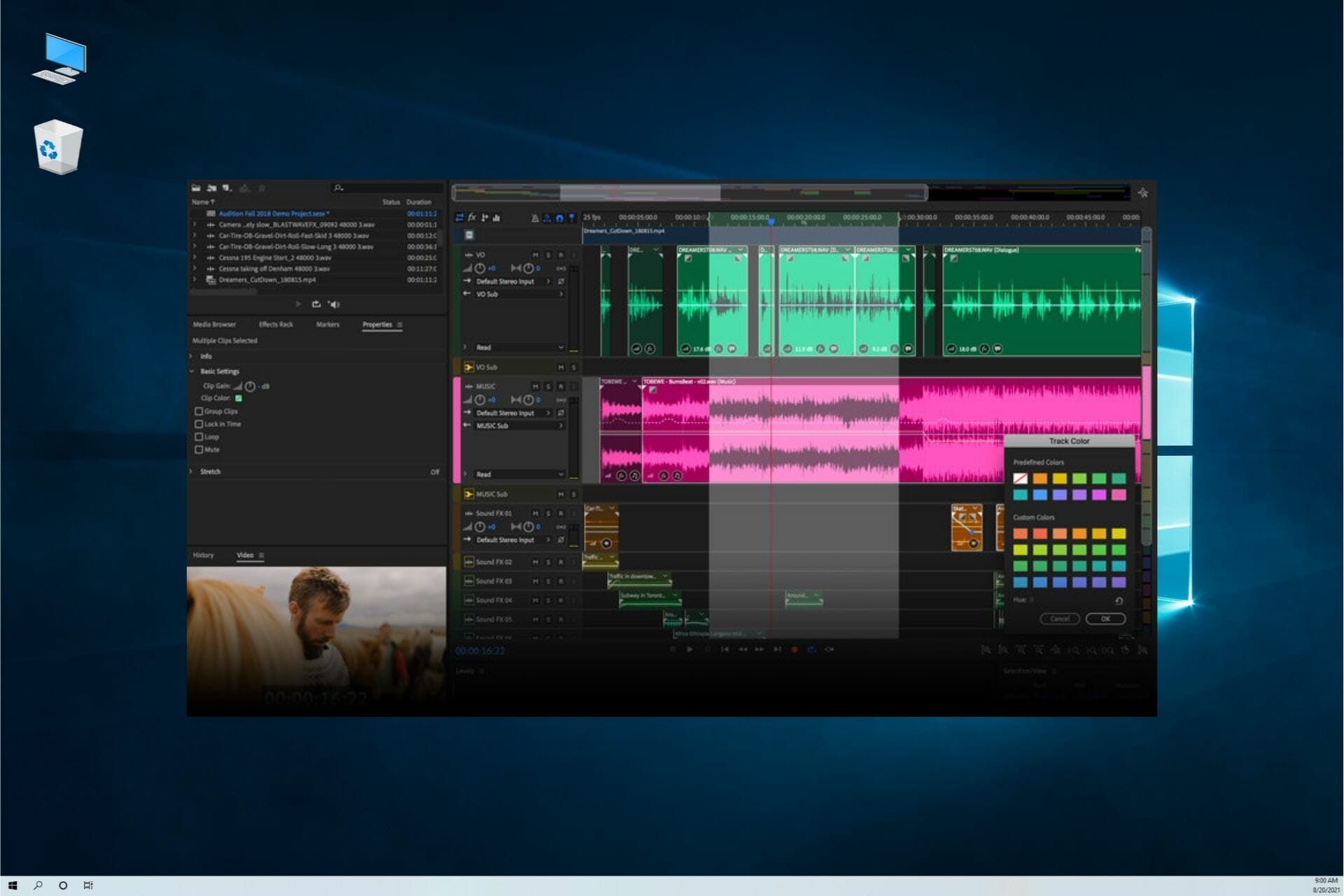Click the MUSIC track pan knob
This screenshot has width=1344, height=896.
(528, 400)
